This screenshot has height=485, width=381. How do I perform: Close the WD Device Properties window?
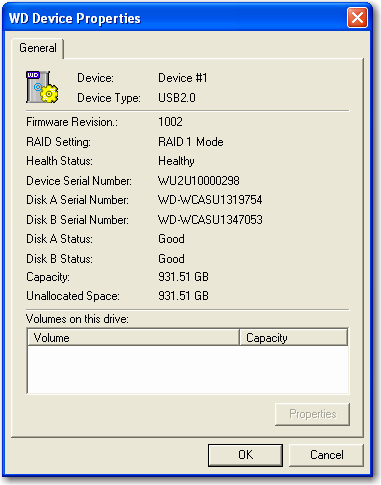point(357,18)
